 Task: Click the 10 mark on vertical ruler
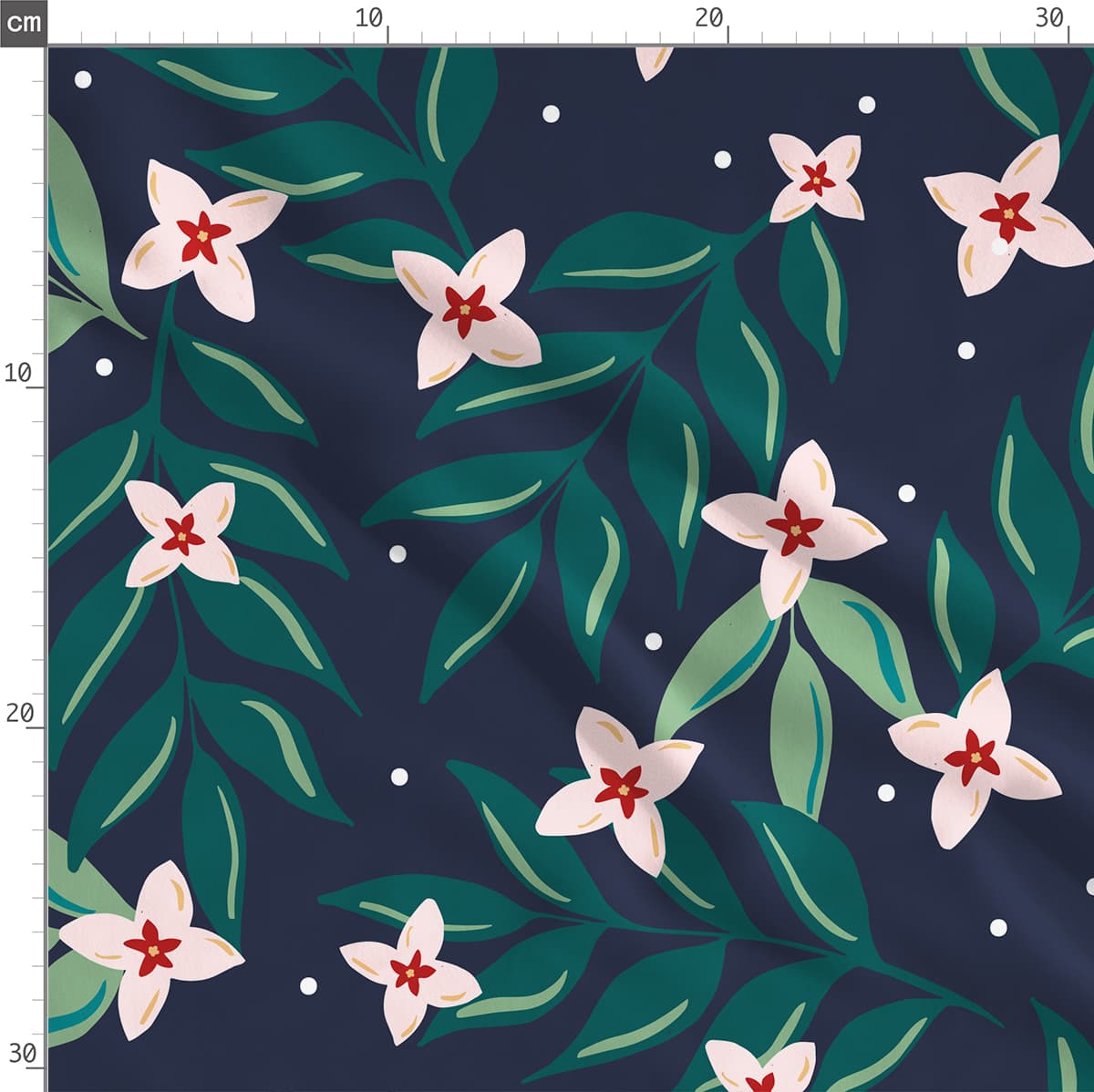tap(18, 372)
